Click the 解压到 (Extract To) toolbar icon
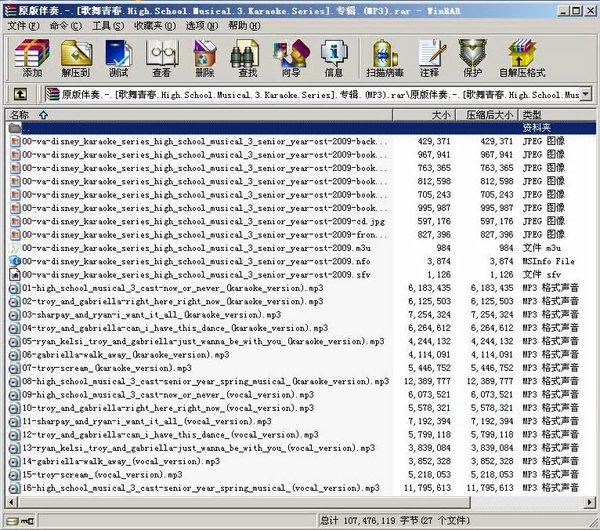This screenshot has height=530, width=600. tap(76, 58)
